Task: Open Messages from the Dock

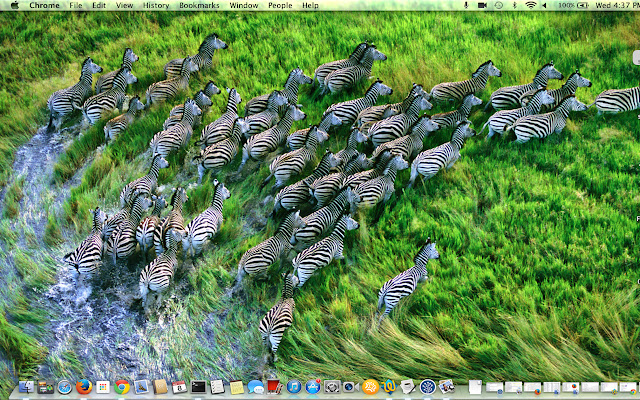Action: (256, 387)
